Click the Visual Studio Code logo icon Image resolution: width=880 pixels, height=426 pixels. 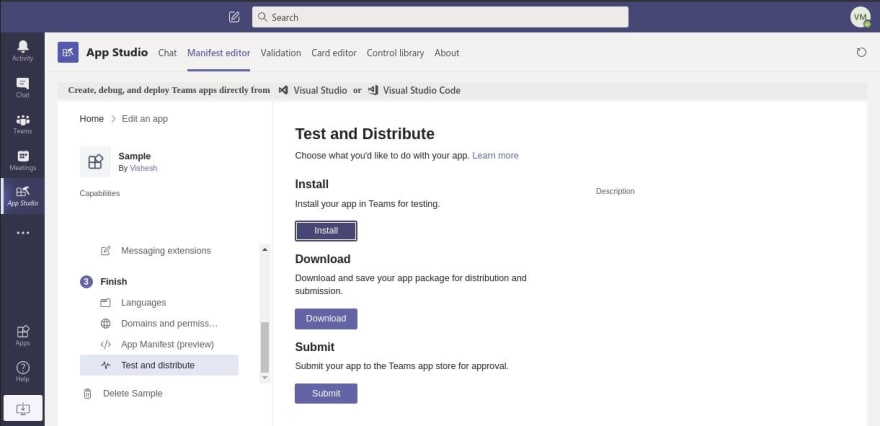(x=373, y=90)
